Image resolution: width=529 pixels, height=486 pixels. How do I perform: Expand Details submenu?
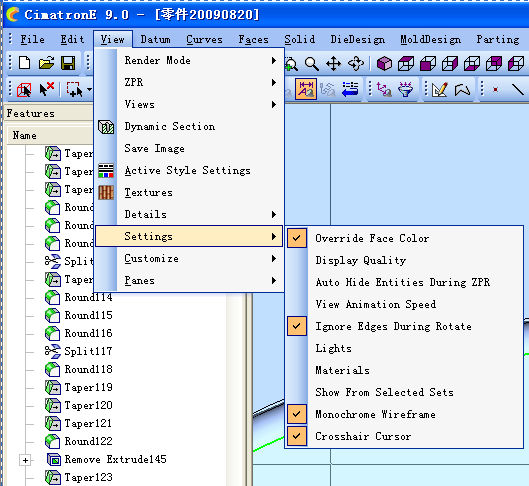point(189,214)
